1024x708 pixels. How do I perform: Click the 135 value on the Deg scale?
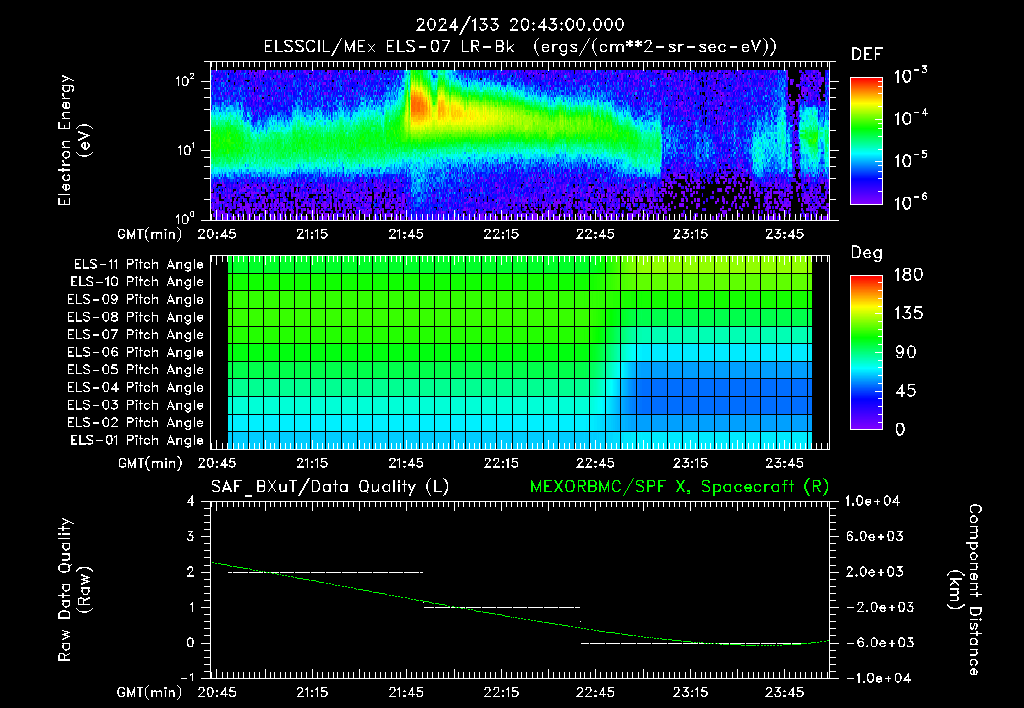click(x=908, y=314)
